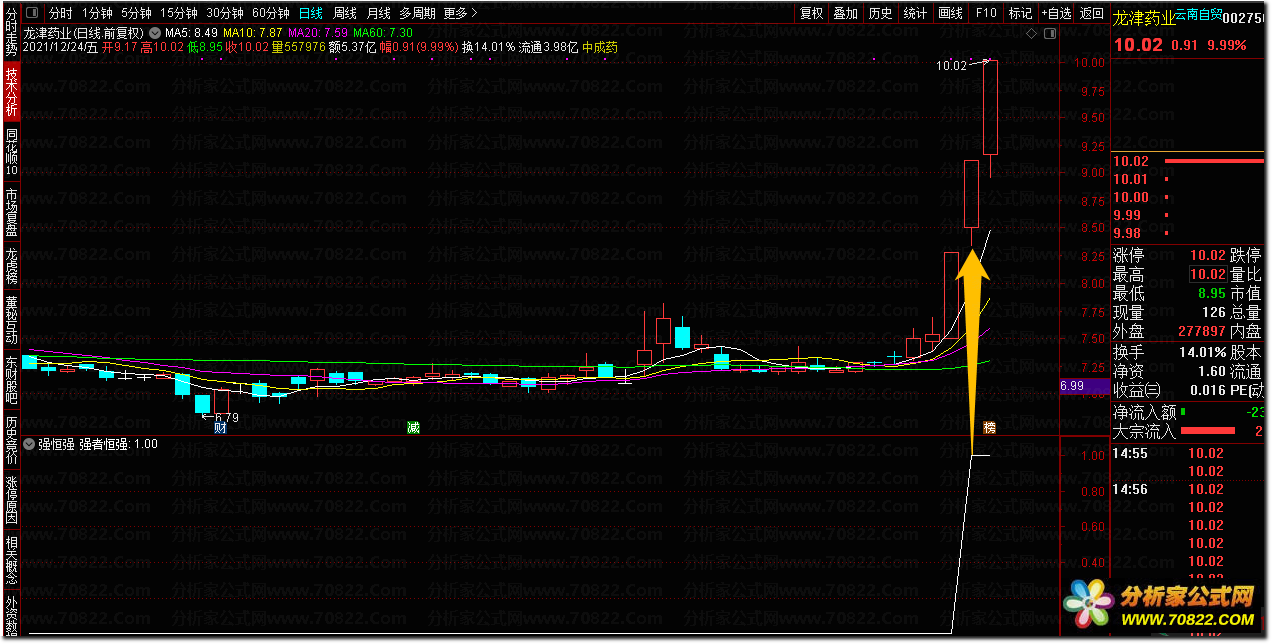Select the 60分钟 period

point(271,13)
